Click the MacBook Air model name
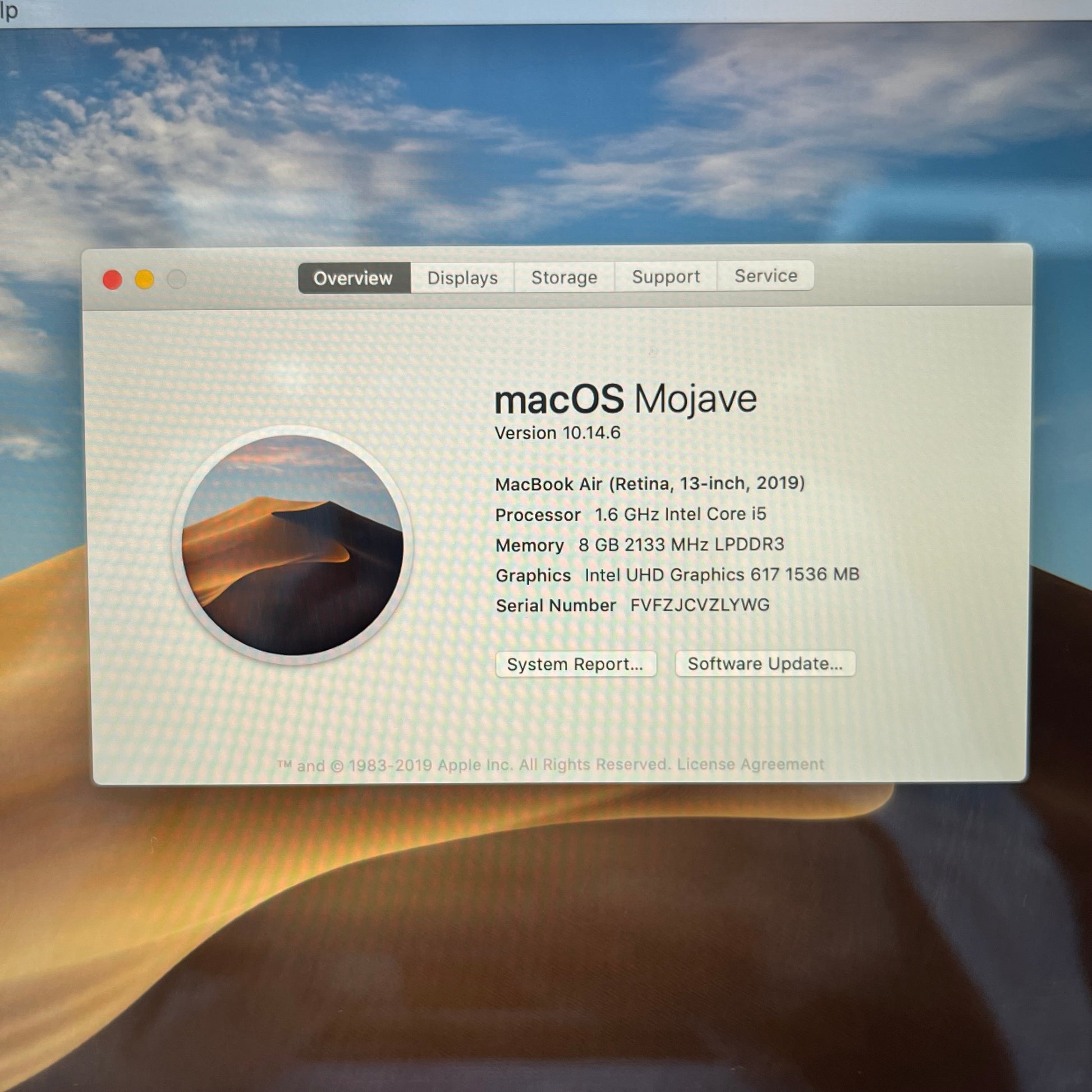The image size is (1092, 1092). coord(649,484)
